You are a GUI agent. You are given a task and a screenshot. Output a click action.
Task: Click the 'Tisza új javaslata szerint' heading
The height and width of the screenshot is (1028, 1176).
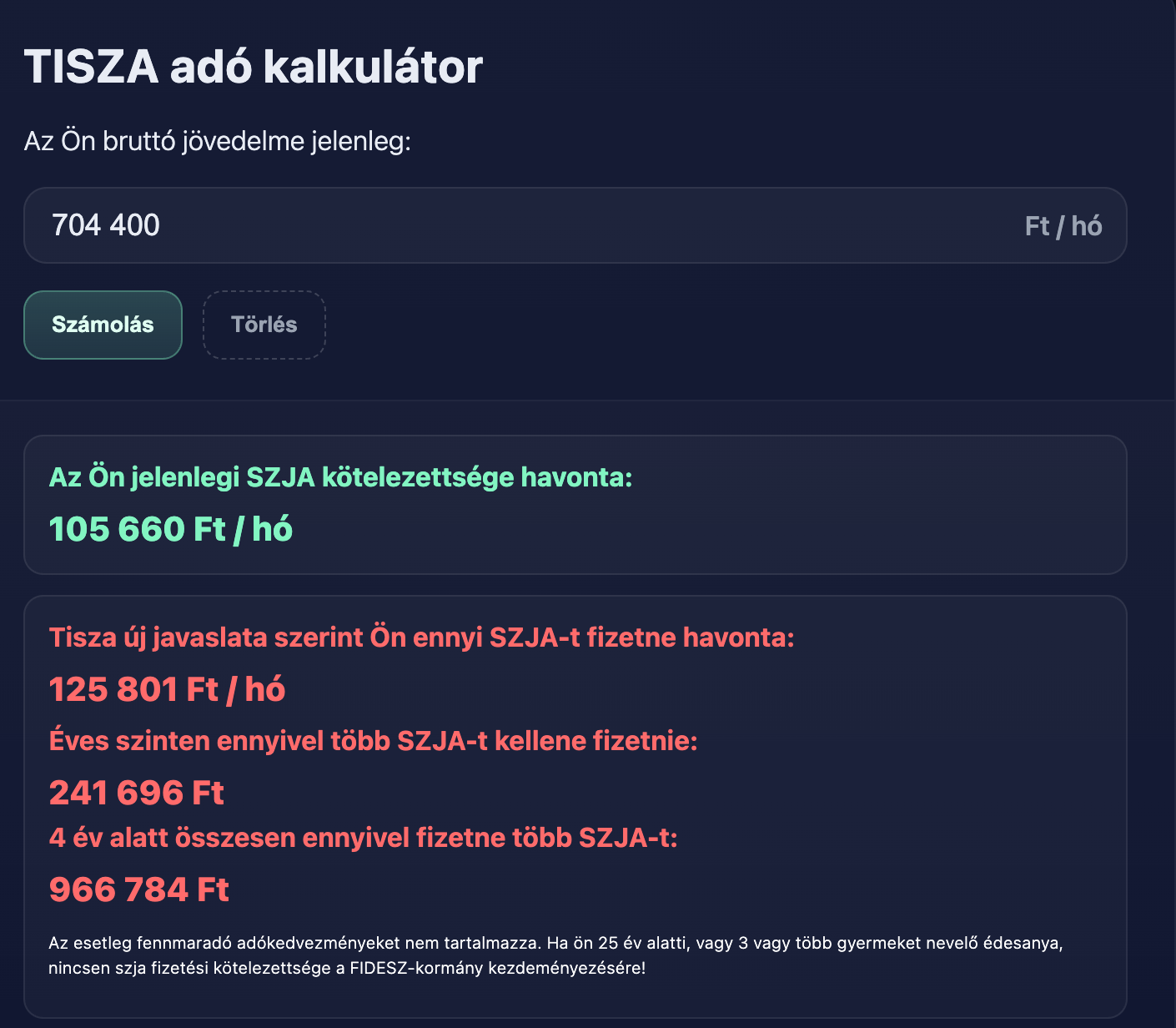tap(421, 637)
